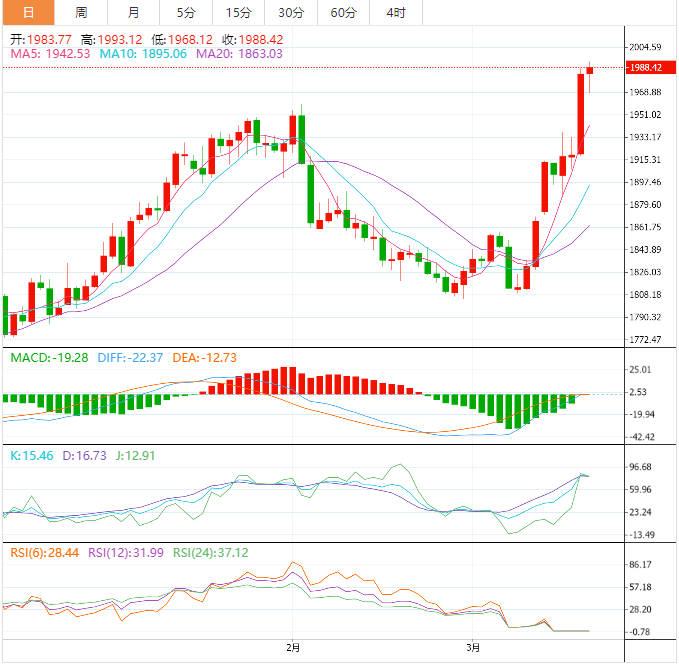
Task: Click the MACD: -19.28 value label
Action: point(50,358)
